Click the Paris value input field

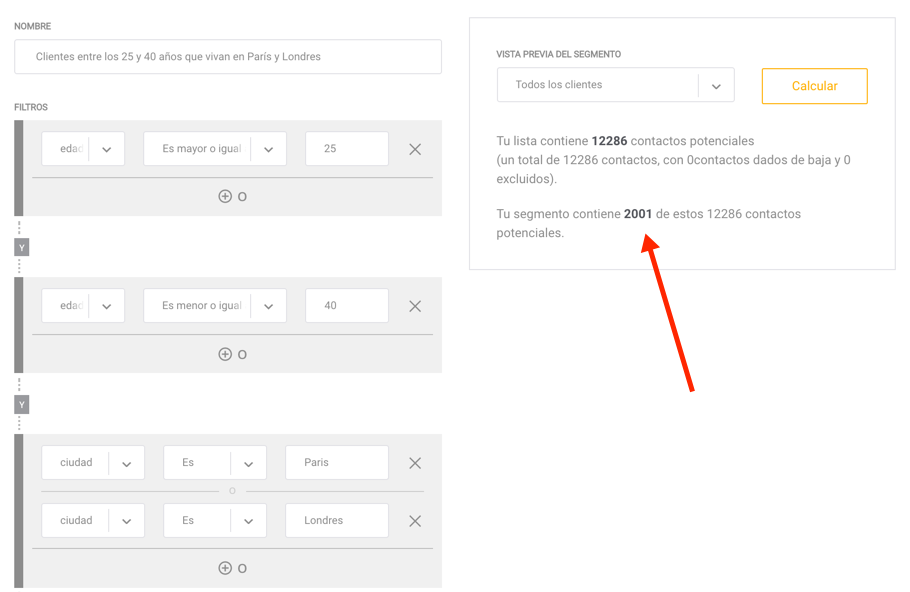[x=336, y=463]
